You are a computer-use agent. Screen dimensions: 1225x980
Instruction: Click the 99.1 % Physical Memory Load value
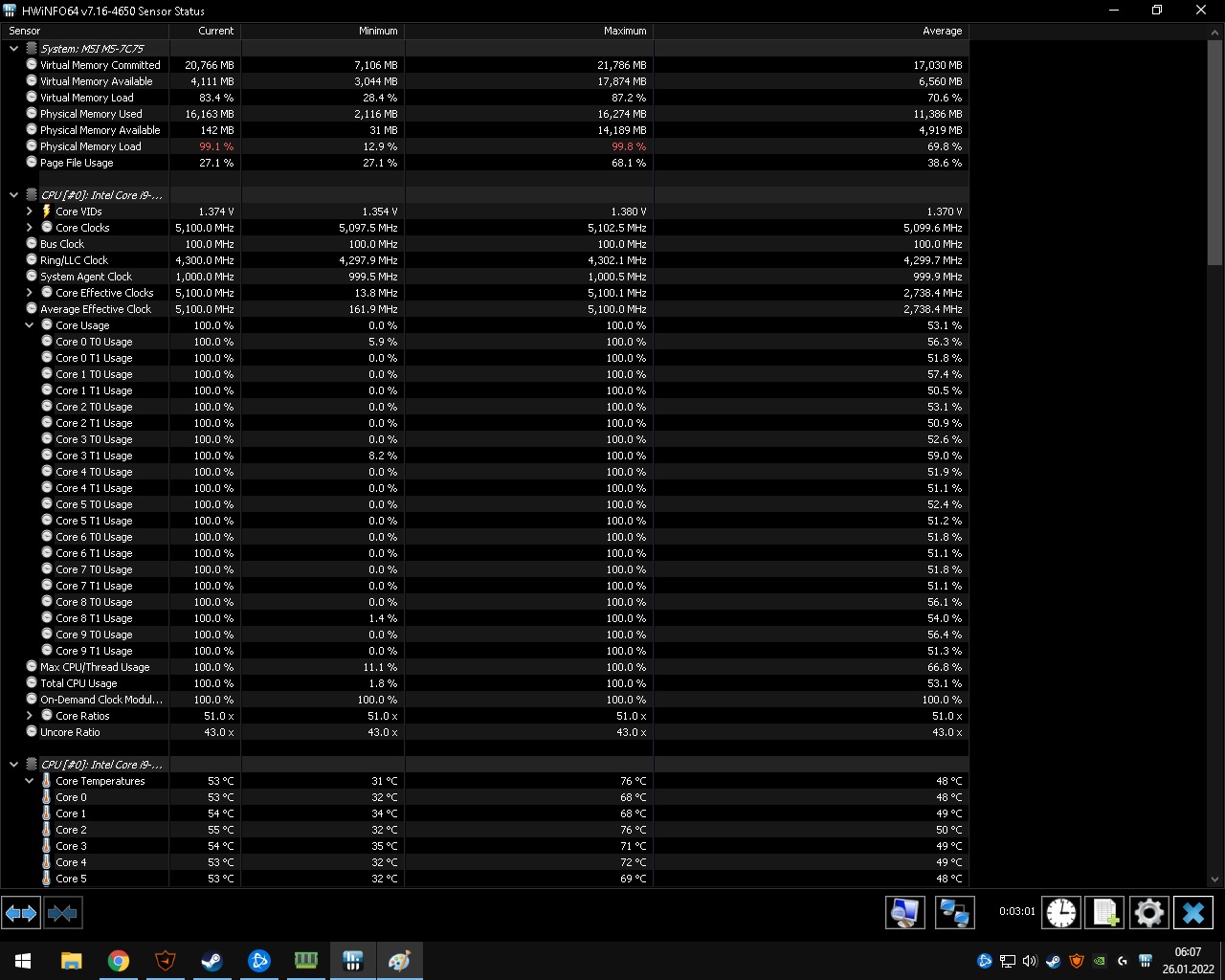[216, 146]
